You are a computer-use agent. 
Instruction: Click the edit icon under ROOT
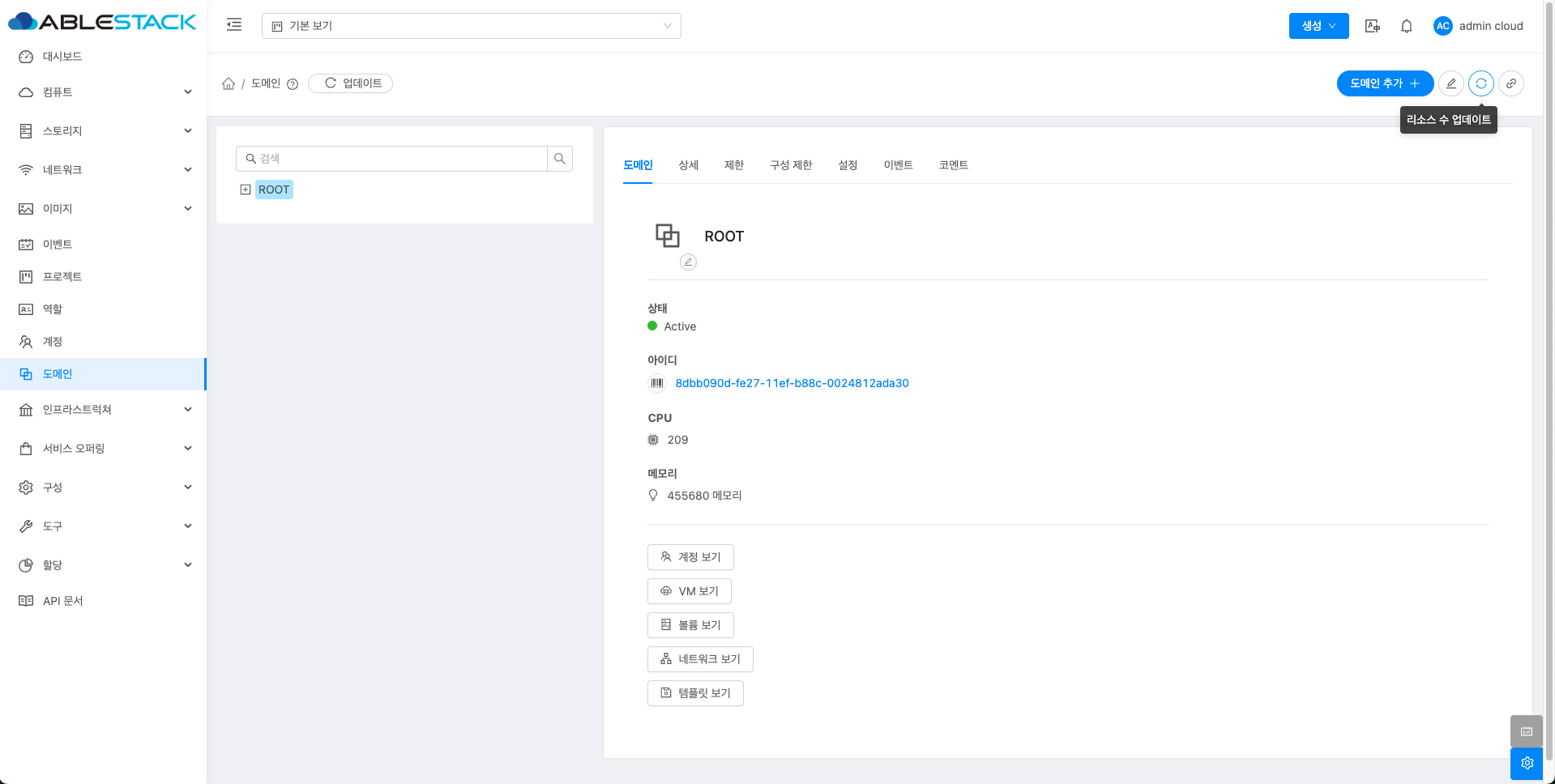[x=688, y=262]
